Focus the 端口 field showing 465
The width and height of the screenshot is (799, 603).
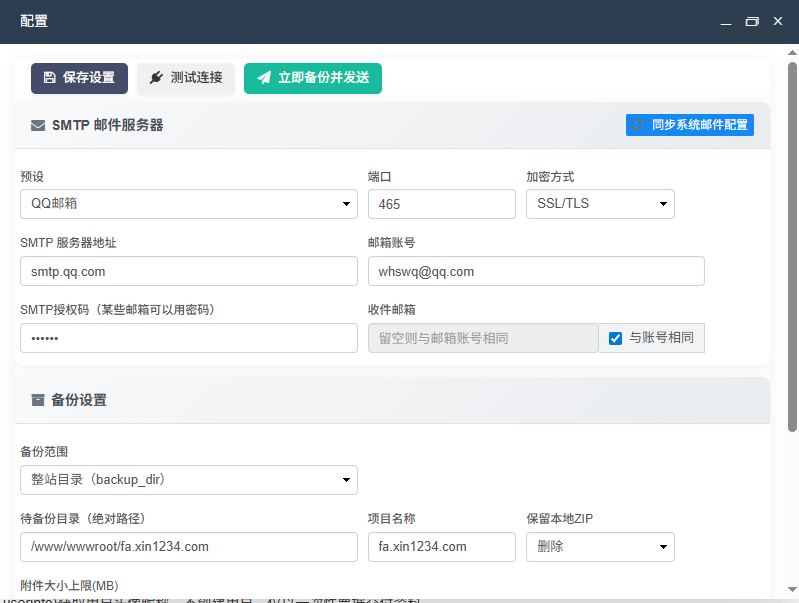(442, 204)
